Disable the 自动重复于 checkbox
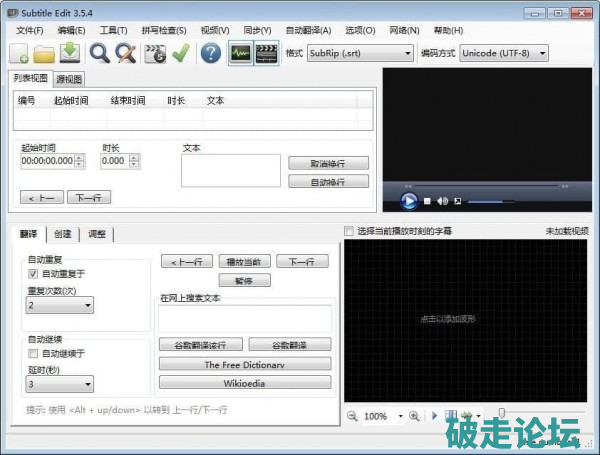Image resolution: width=600 pixels, height=455 pixels. (x=33, y=274)
